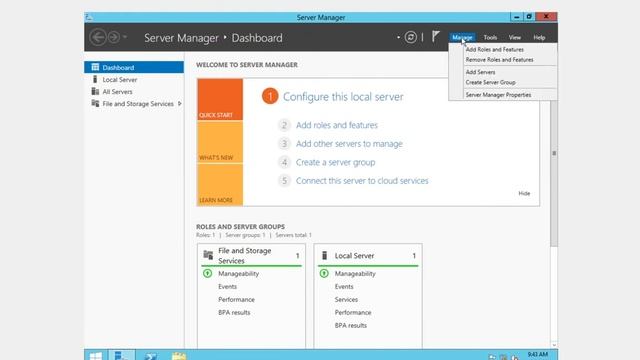
Task: Open the navigation history dropdown arrow
Action: click(x=125, y=37)
